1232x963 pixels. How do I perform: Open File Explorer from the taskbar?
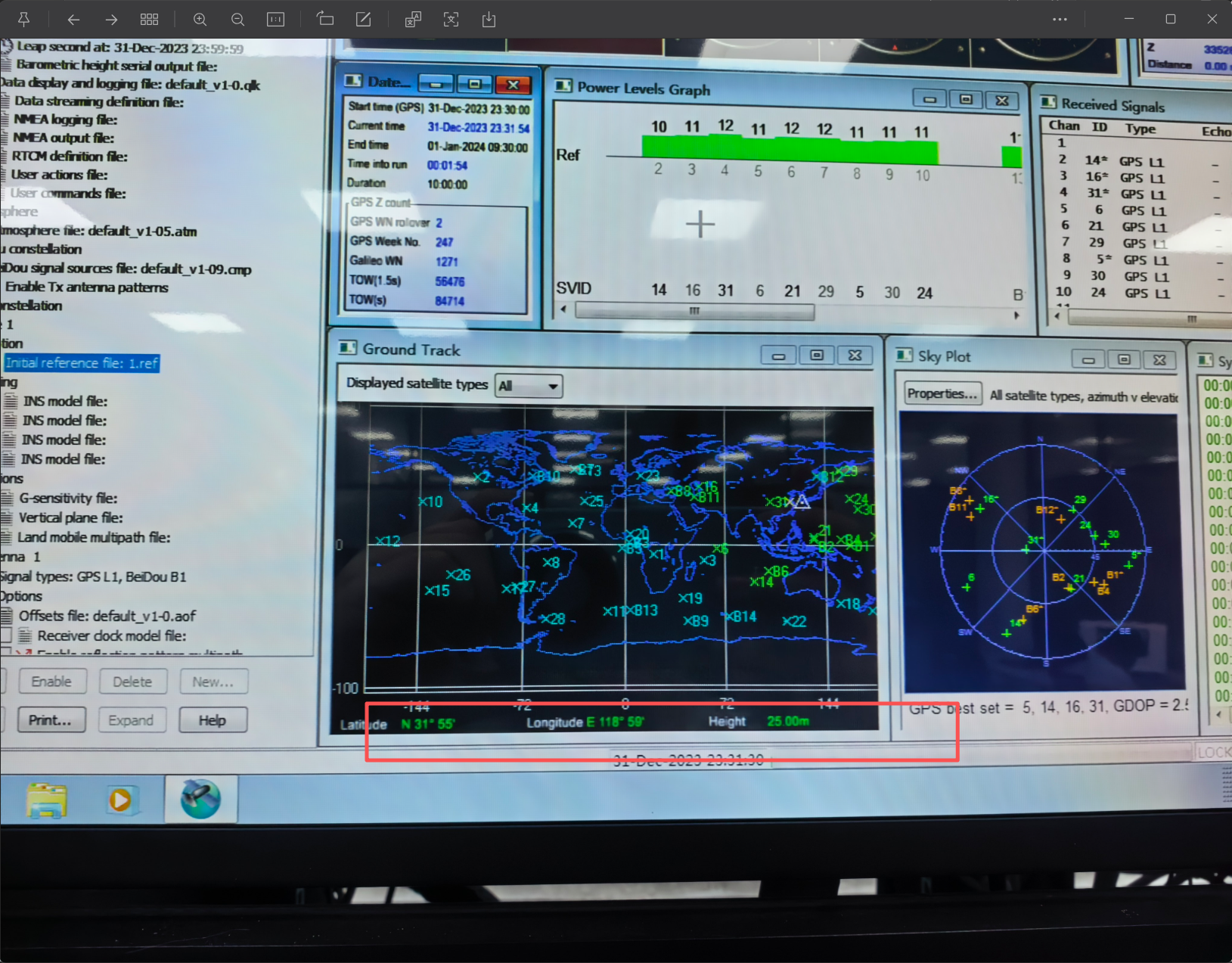pyautogui.click(x=47, y=800)
